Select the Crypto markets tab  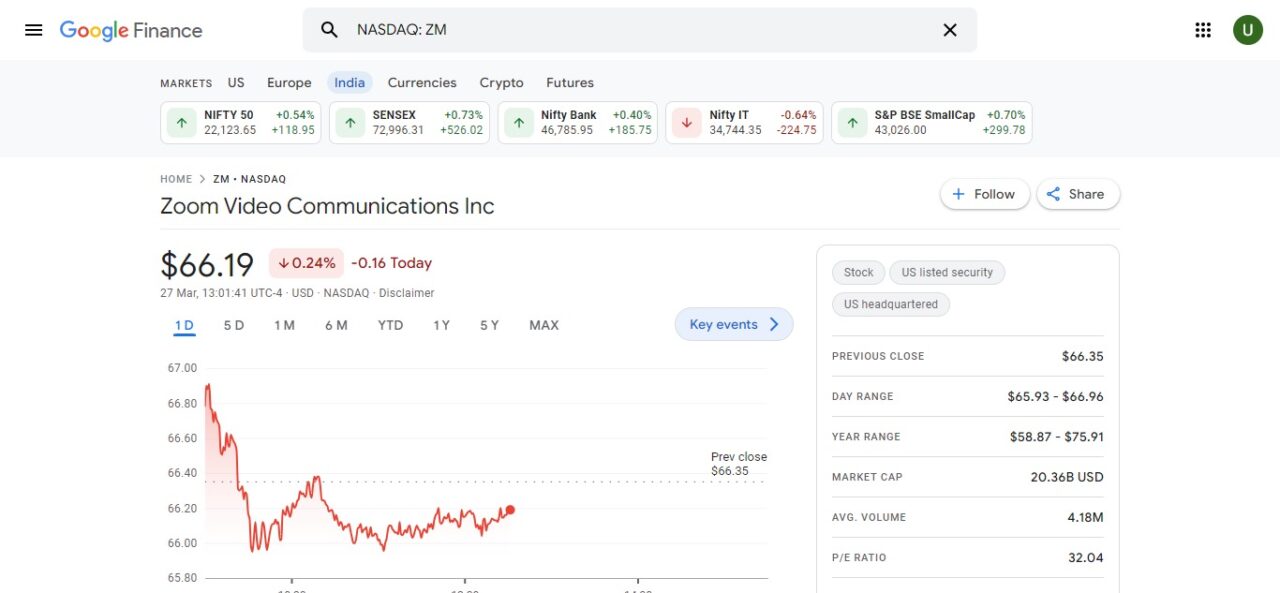tap(501, 83)
